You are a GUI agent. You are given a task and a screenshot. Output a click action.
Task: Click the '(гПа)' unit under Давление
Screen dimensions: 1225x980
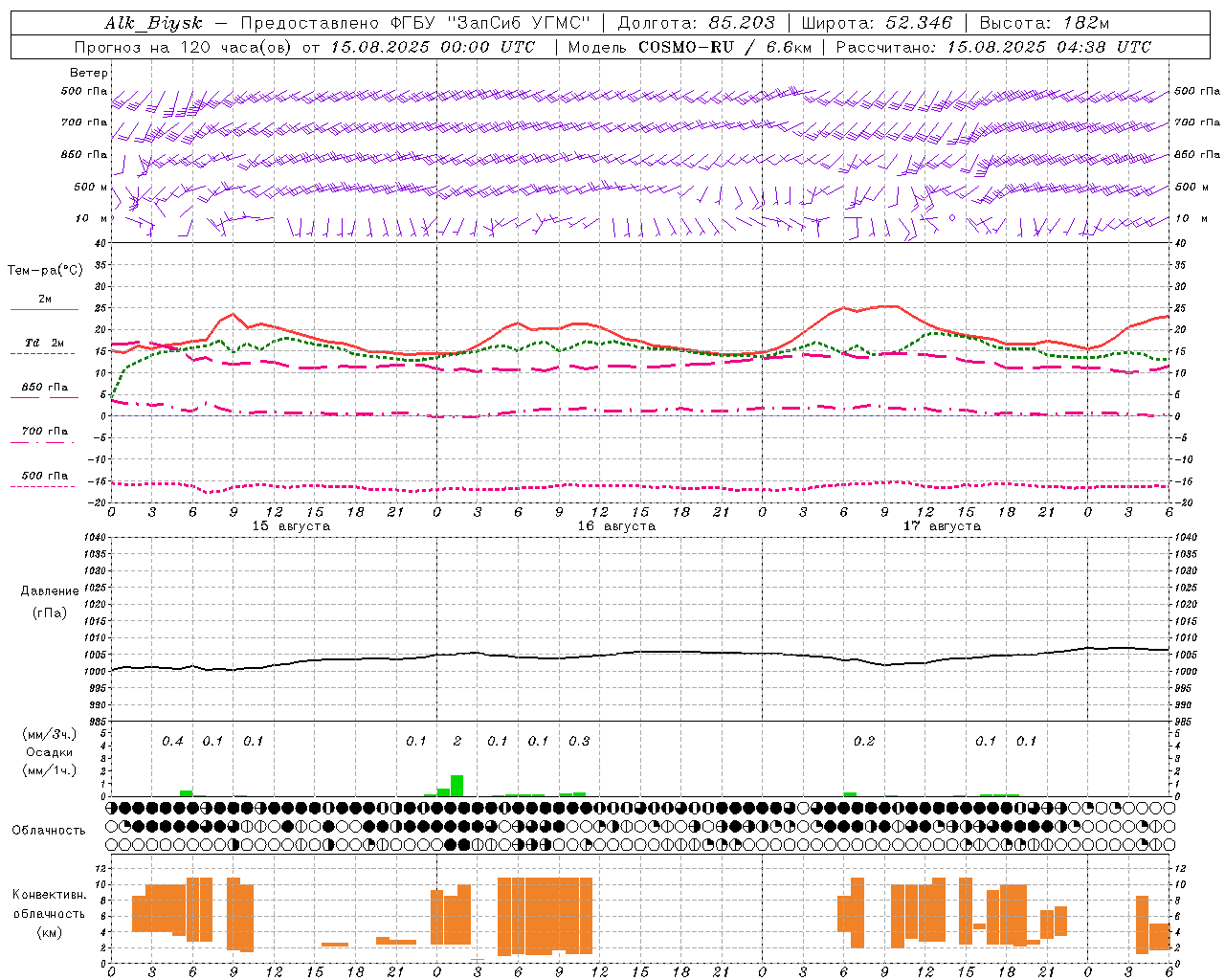click(x=50, y=612)
